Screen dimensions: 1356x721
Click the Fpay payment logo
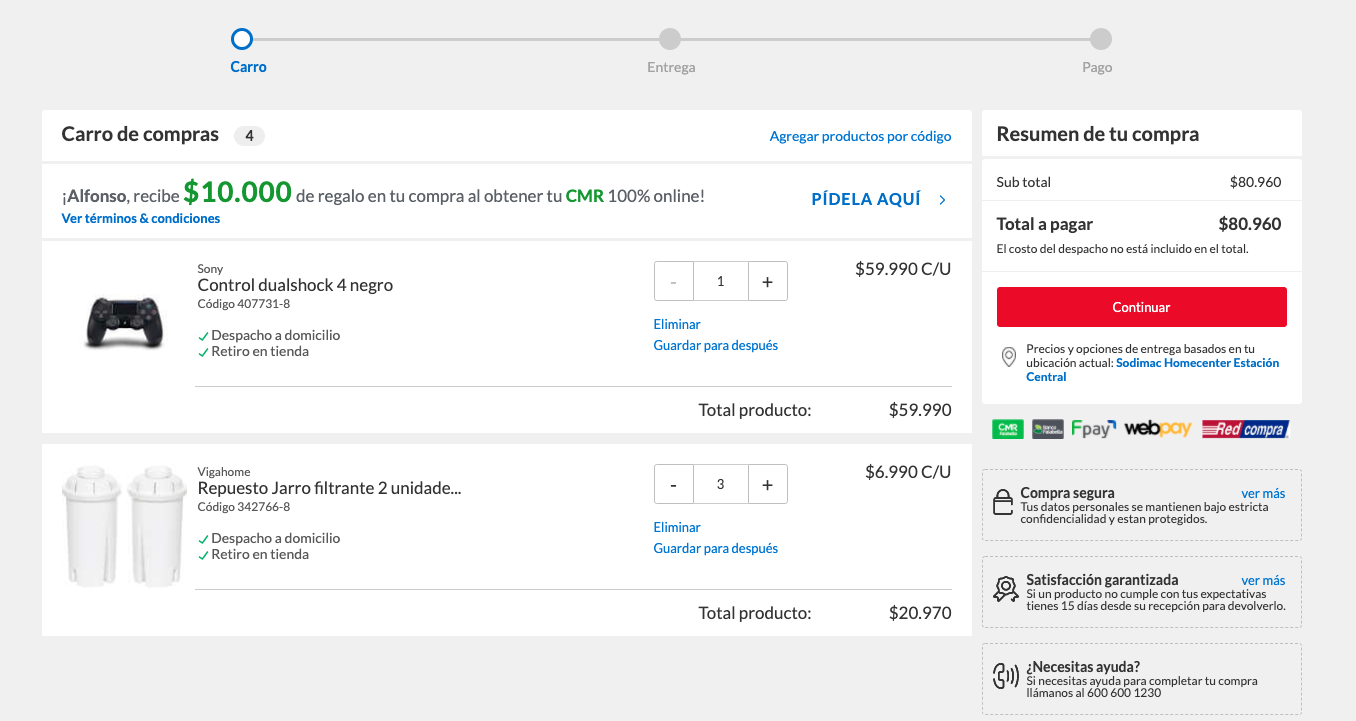point(1093,429)
